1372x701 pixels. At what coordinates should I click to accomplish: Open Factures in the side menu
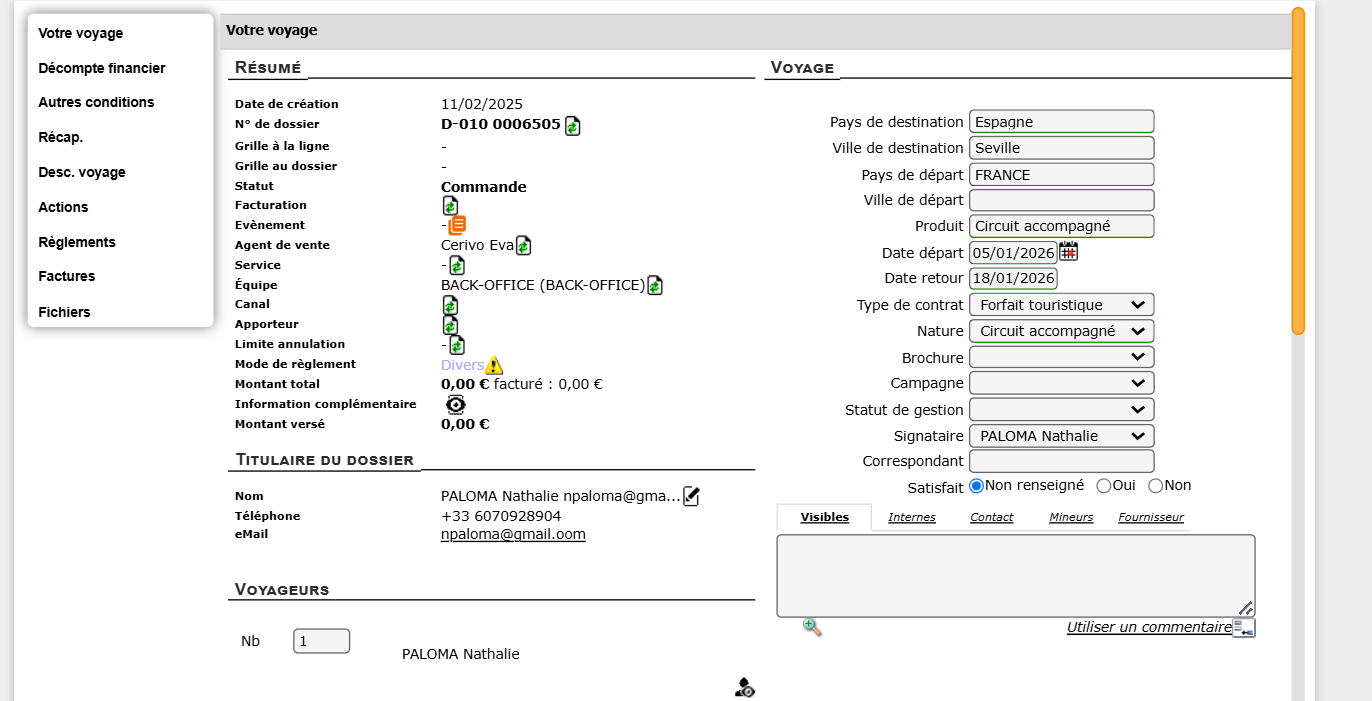coord(67,276)
